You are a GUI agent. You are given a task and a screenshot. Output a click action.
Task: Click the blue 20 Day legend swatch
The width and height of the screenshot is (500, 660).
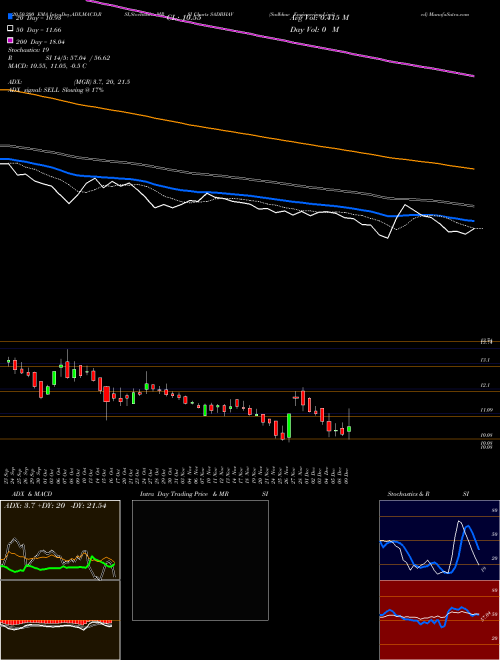pyautogui.click(x=10, y=17)
